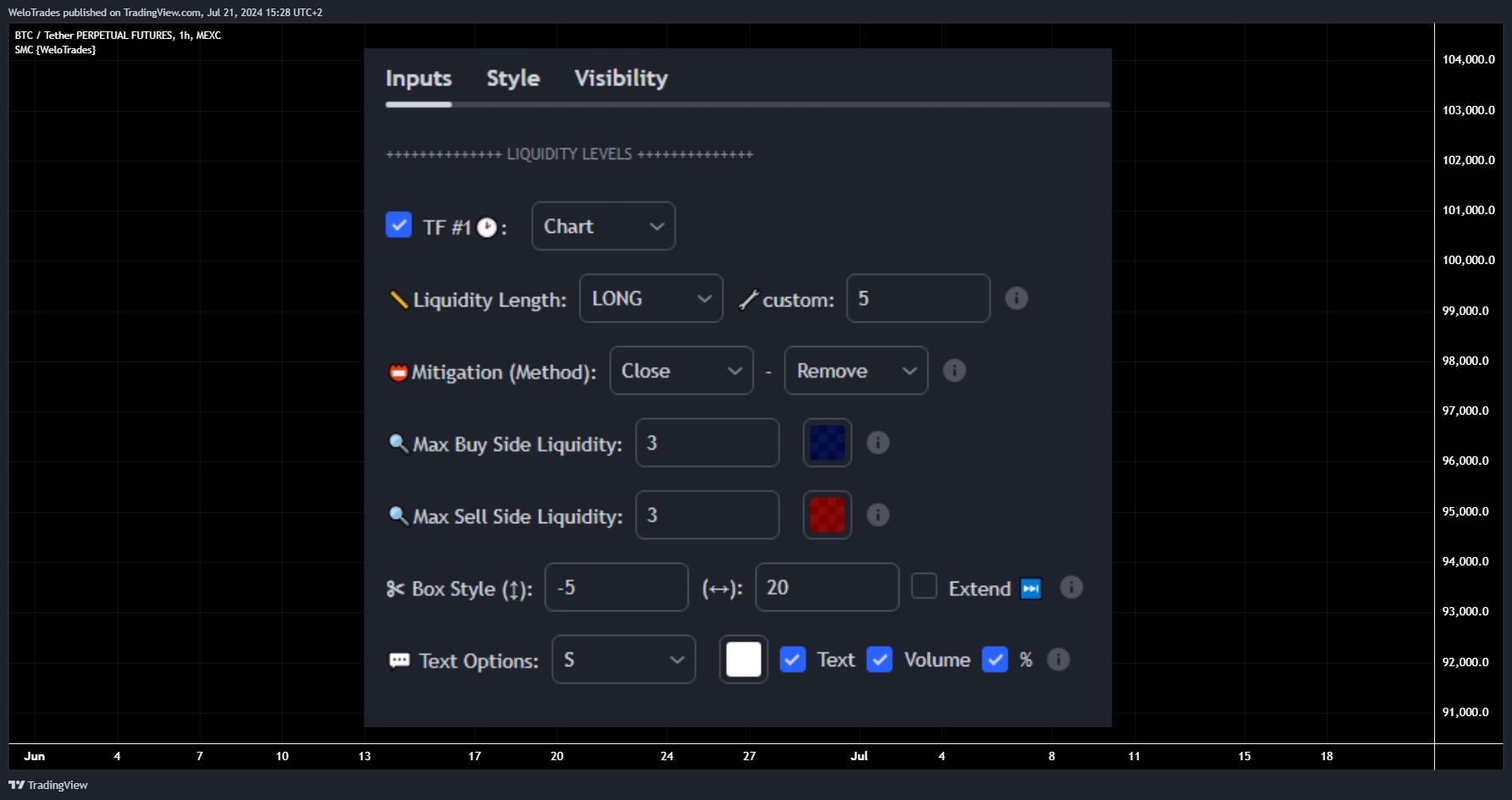
Task: Click the 100,000.0 price axis label
Action: coord(1468,260)
